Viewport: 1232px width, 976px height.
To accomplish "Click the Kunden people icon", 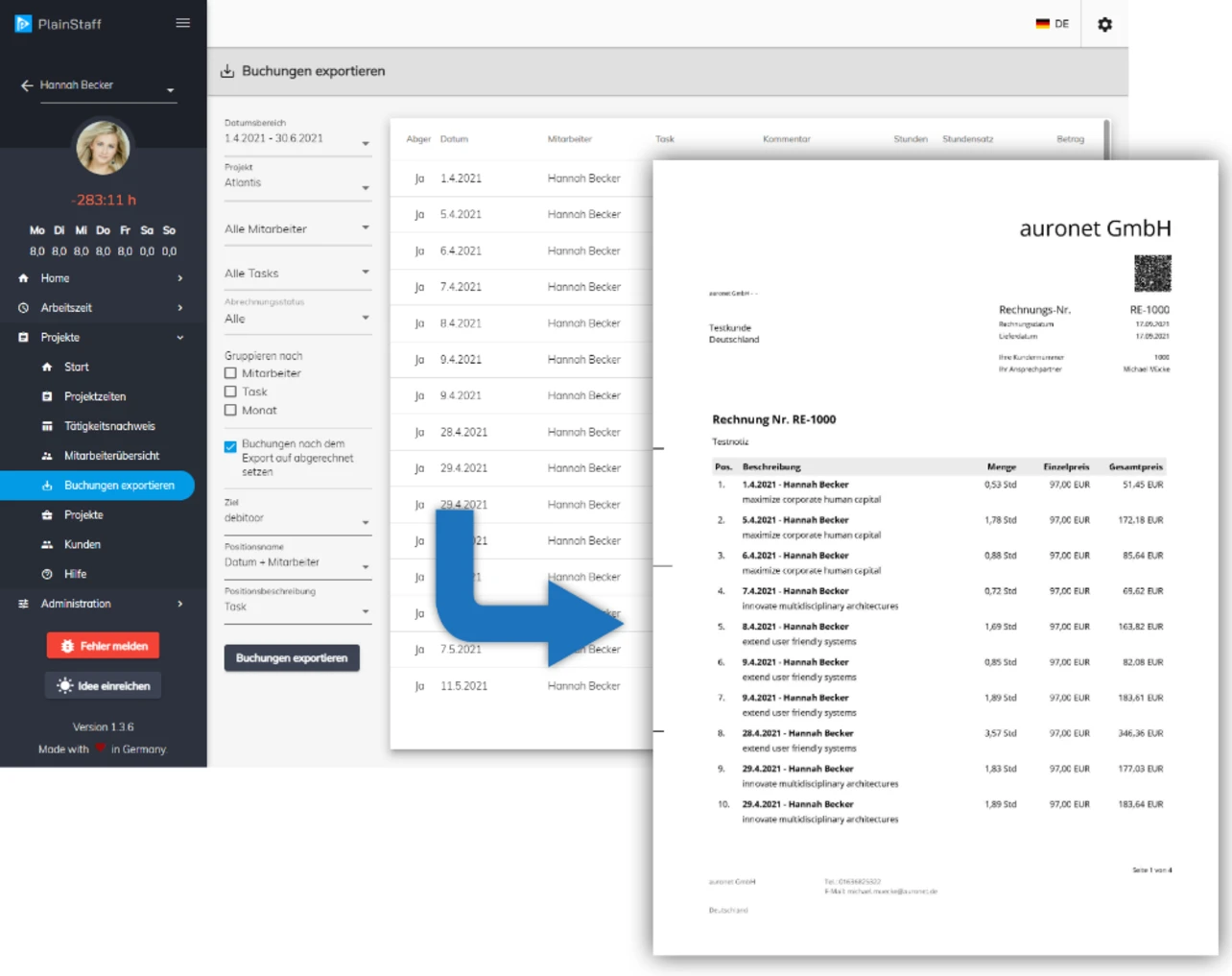I will pos(47,544).
